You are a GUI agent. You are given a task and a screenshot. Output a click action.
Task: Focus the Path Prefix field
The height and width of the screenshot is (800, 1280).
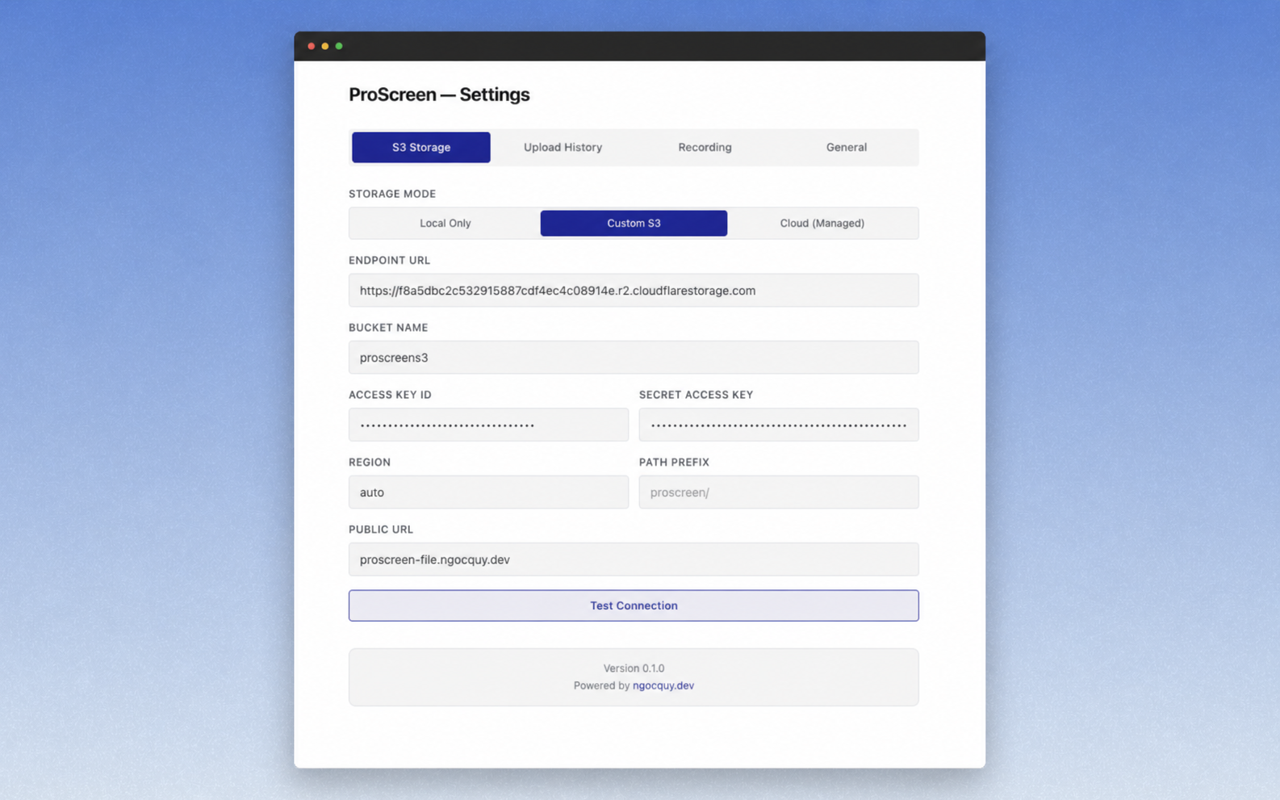click(779, 492)
